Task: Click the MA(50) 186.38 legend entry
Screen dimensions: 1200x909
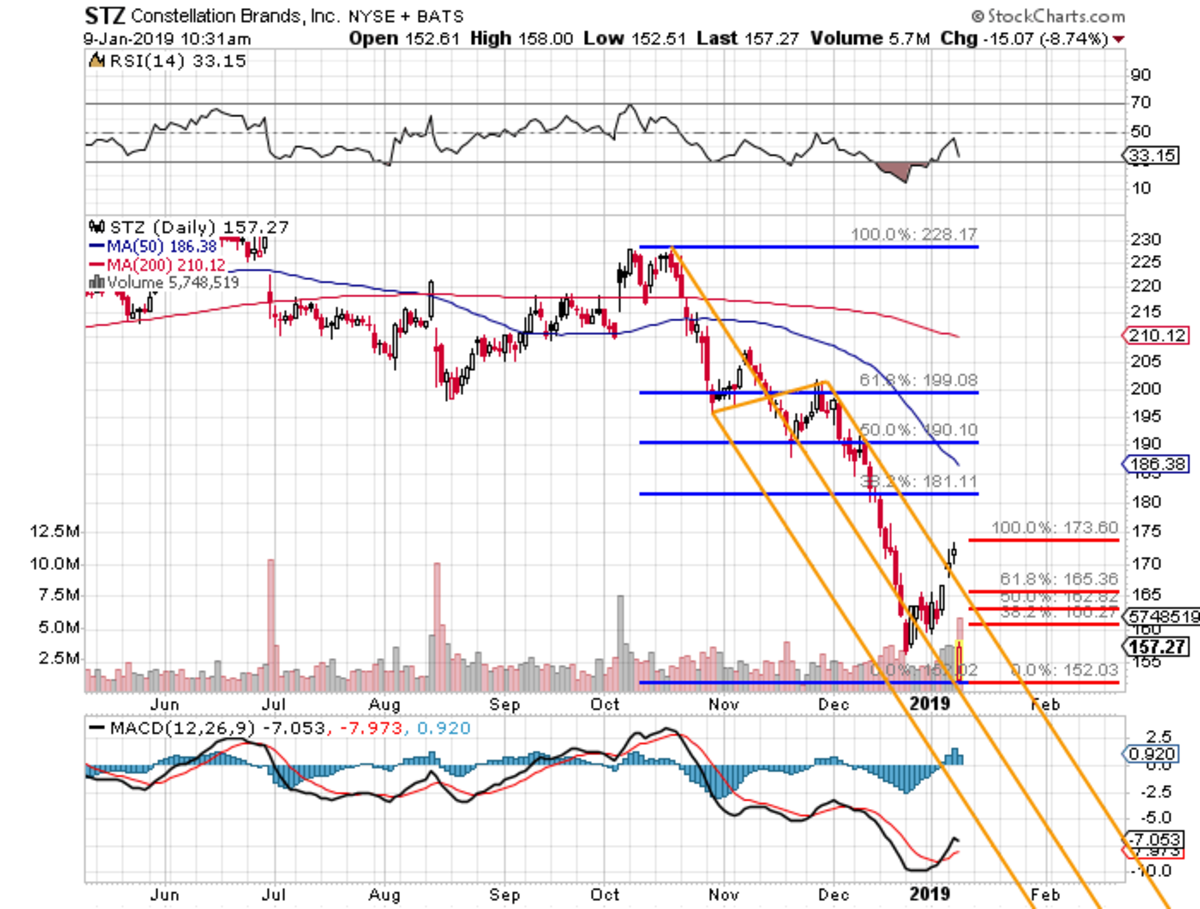Action: point(152,245)
